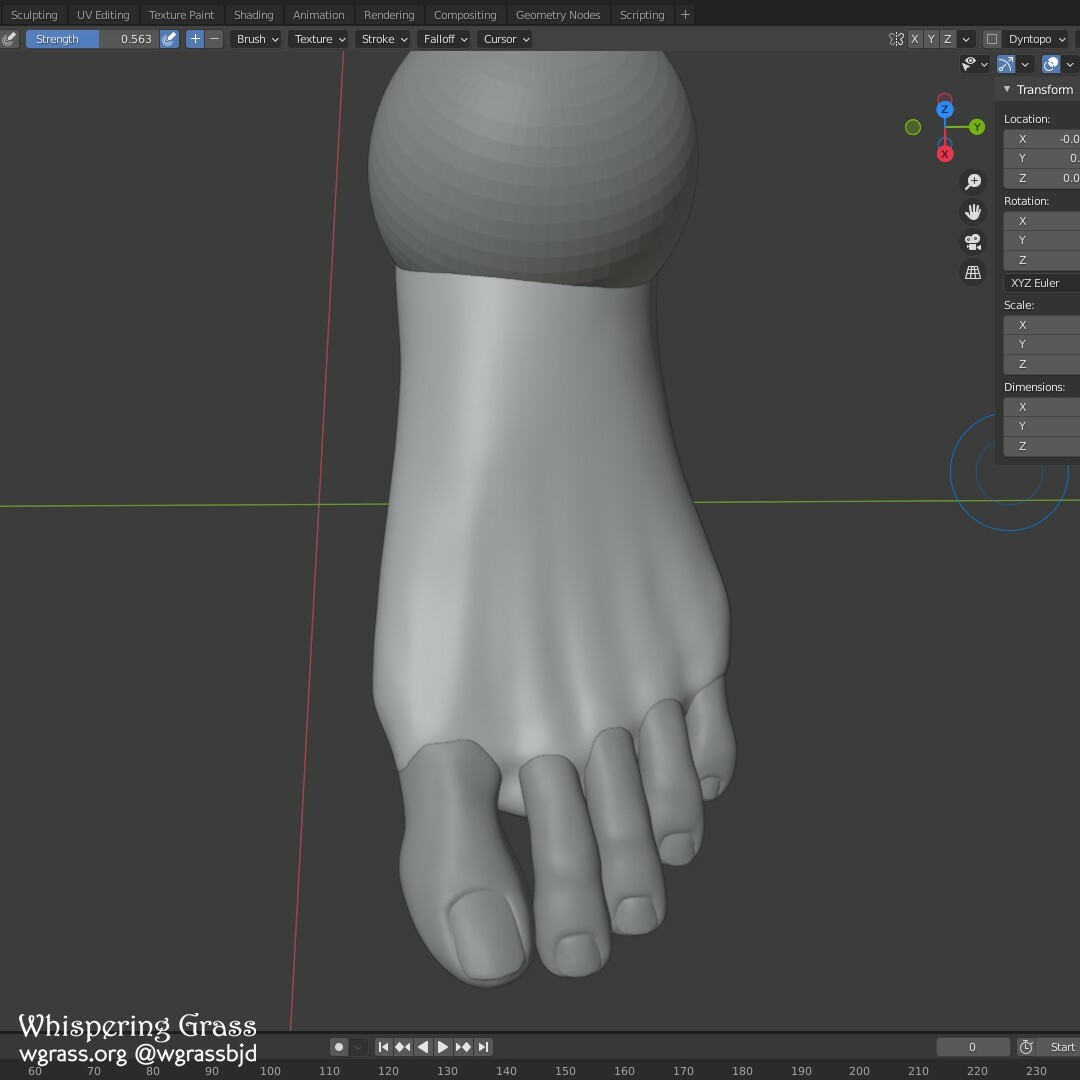The width and height of the screenshot is (1080, 1080).
Task: Open the Scripting workspace tab
Action: click(641, 14)
